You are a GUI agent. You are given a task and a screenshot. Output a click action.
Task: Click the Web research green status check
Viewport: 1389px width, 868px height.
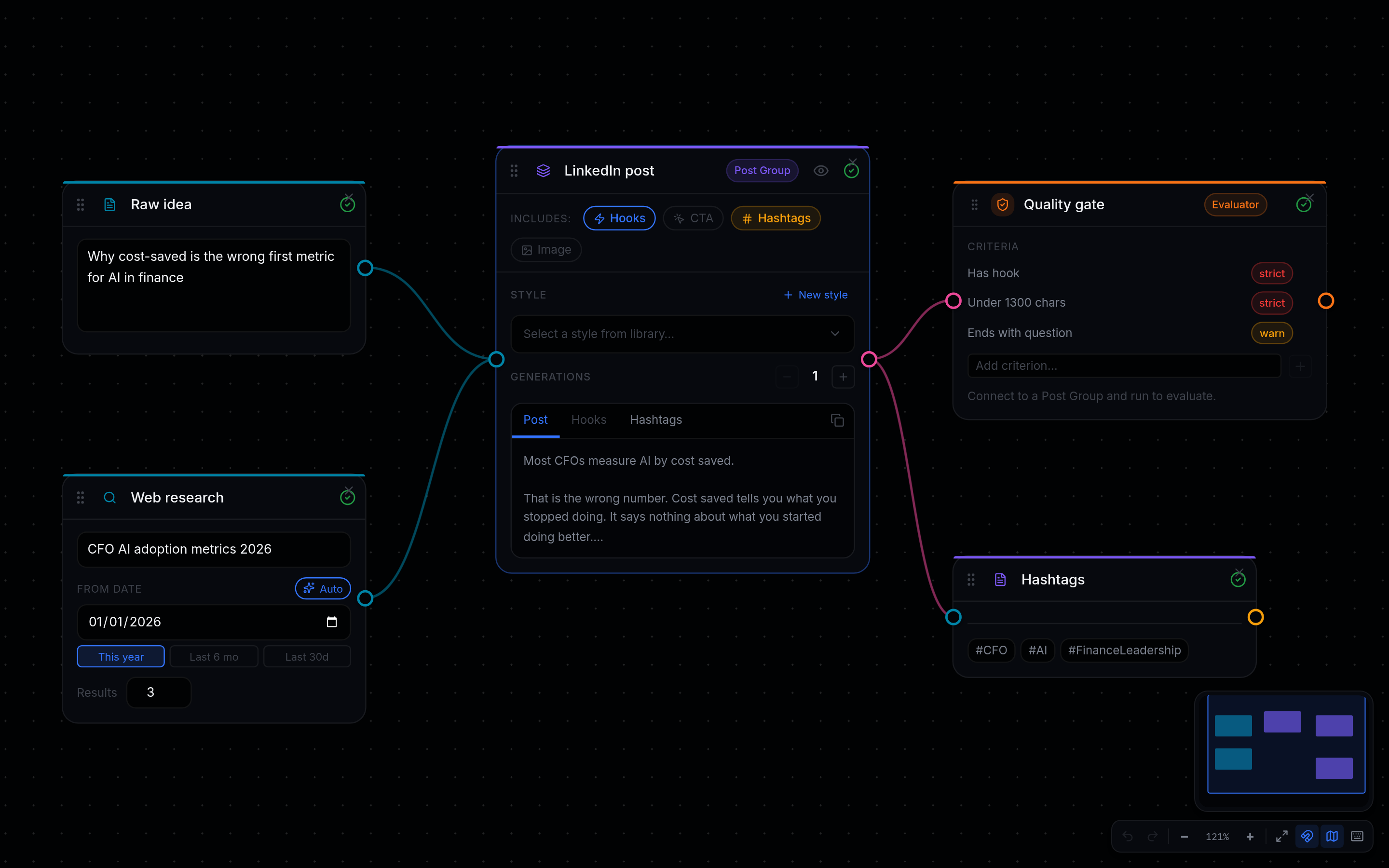(x=347, y=497)
